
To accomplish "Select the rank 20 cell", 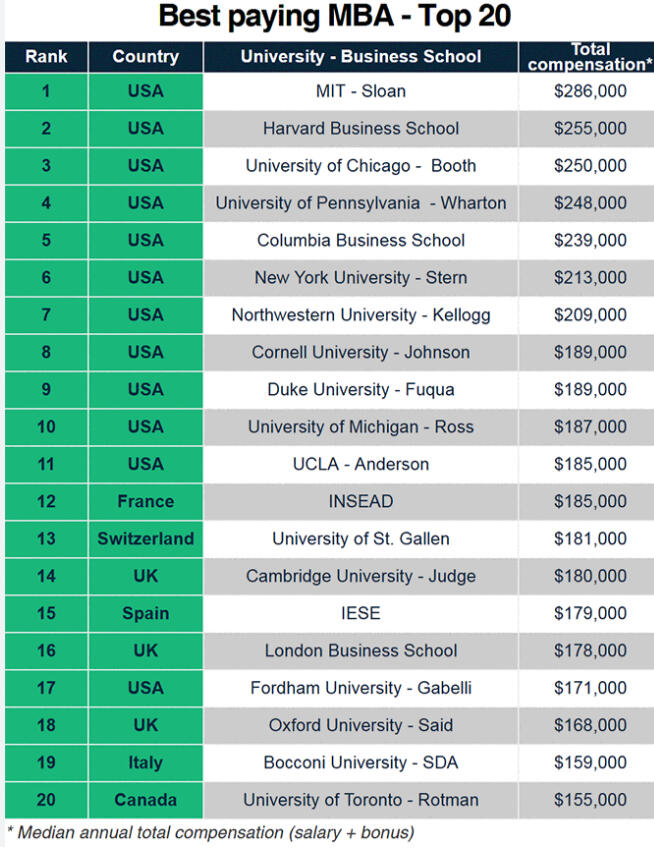I will (x=45, y=800).
